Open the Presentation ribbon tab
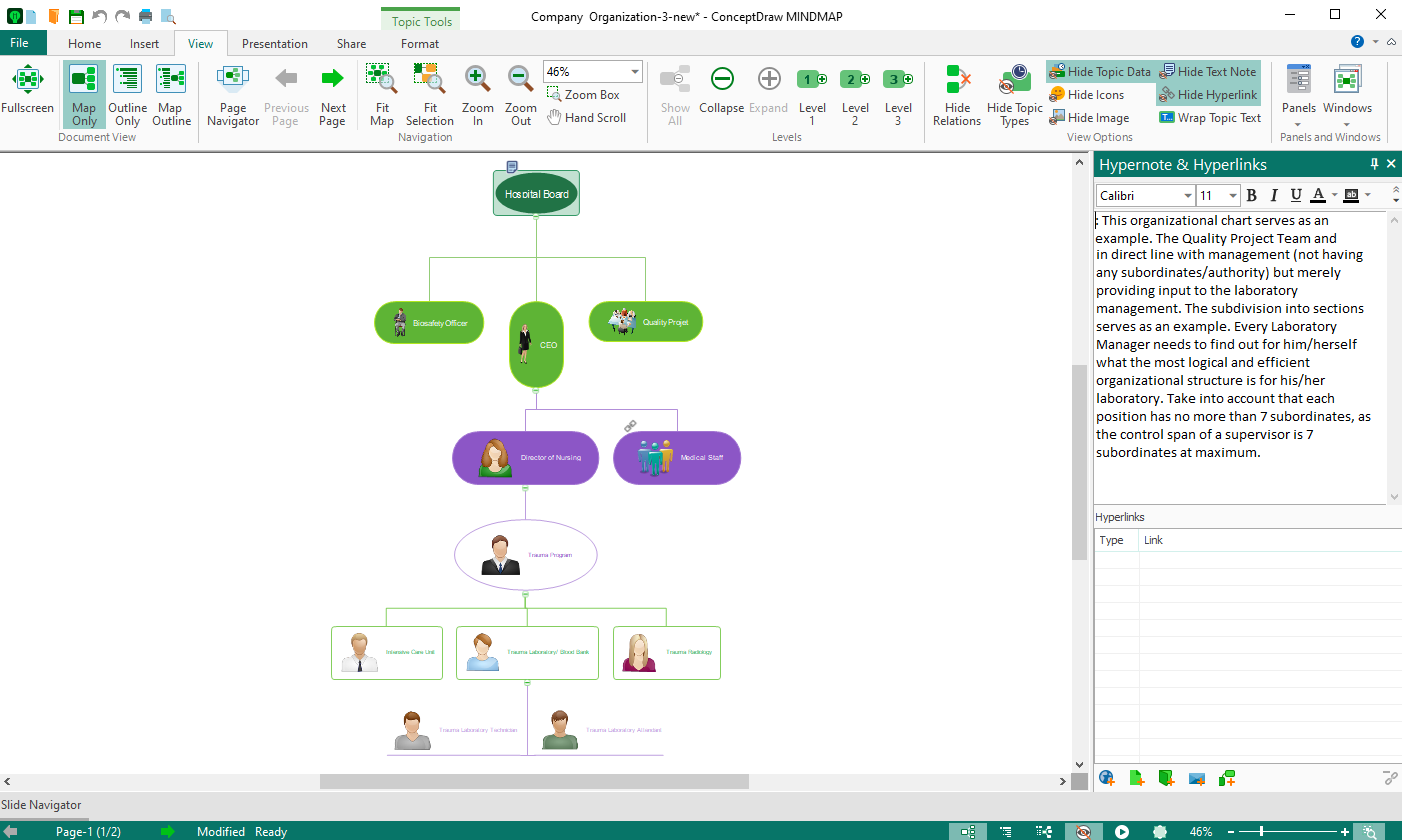Viewport: 1402px width, 840px height. pyautogui.click(x=275, y=43)
